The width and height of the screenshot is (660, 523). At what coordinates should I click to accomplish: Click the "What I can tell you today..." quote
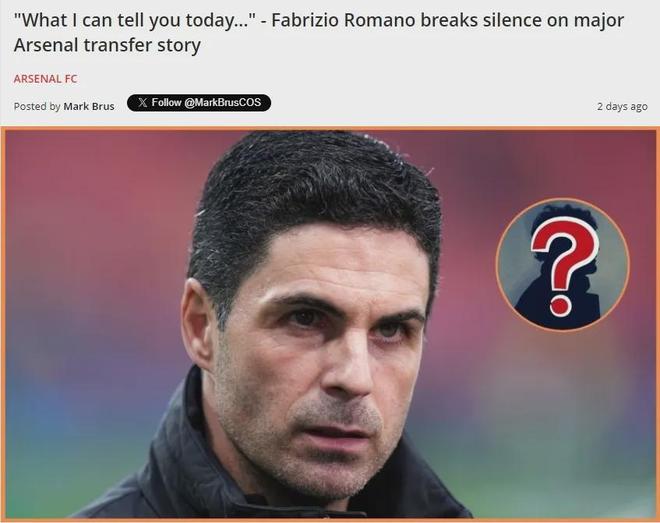tap(135, 21)
